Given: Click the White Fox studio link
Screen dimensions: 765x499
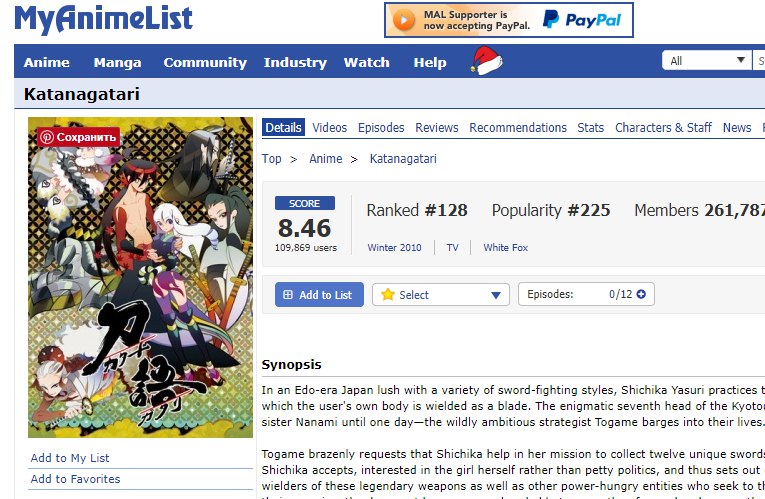Looking at the screenshot, I should [505, 247].
